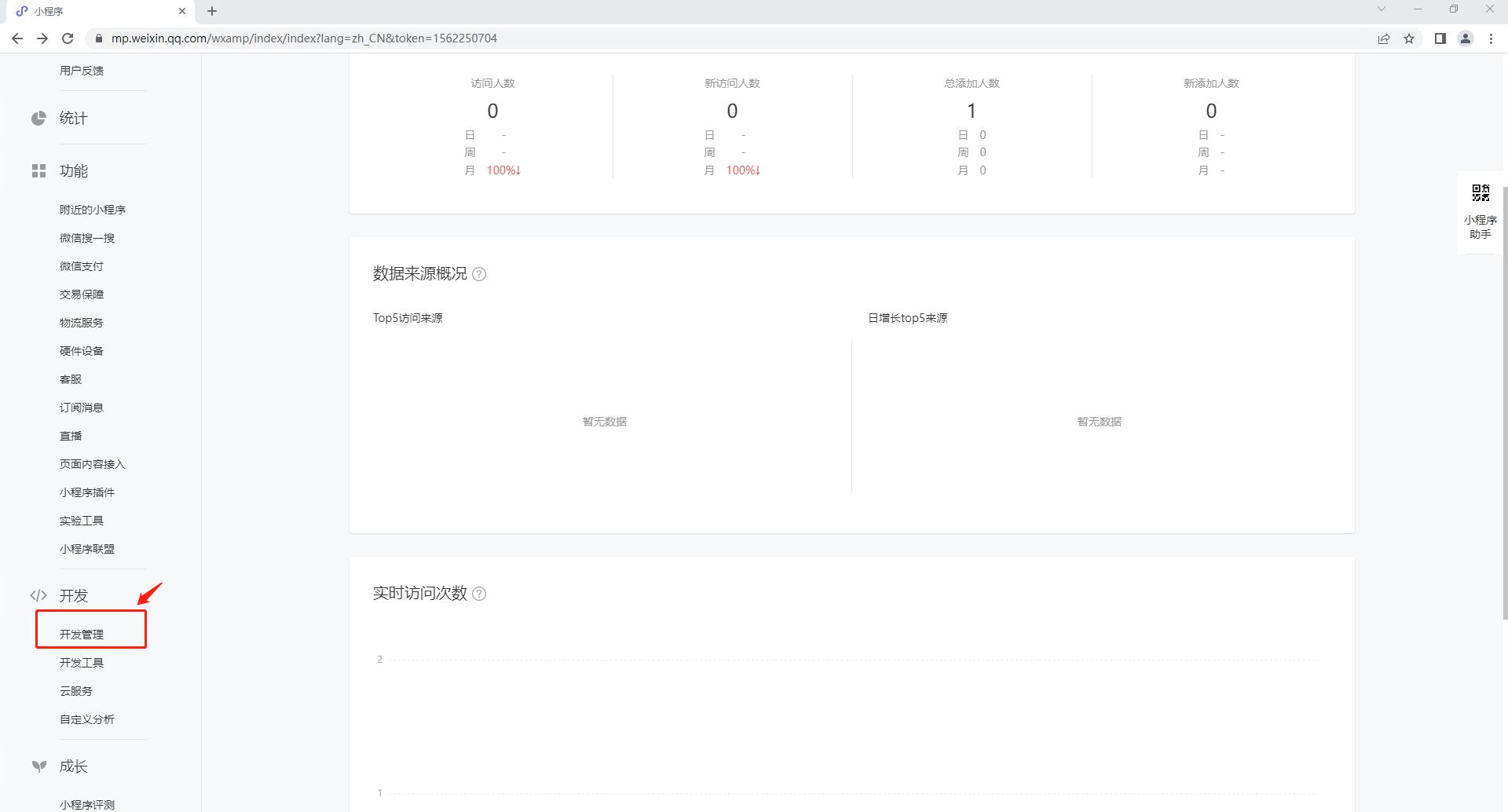Image resolution: width=1508 pixels, height=812 pixels.
Task: Click the 新添加人数 label
Action: click(1211, 83)
